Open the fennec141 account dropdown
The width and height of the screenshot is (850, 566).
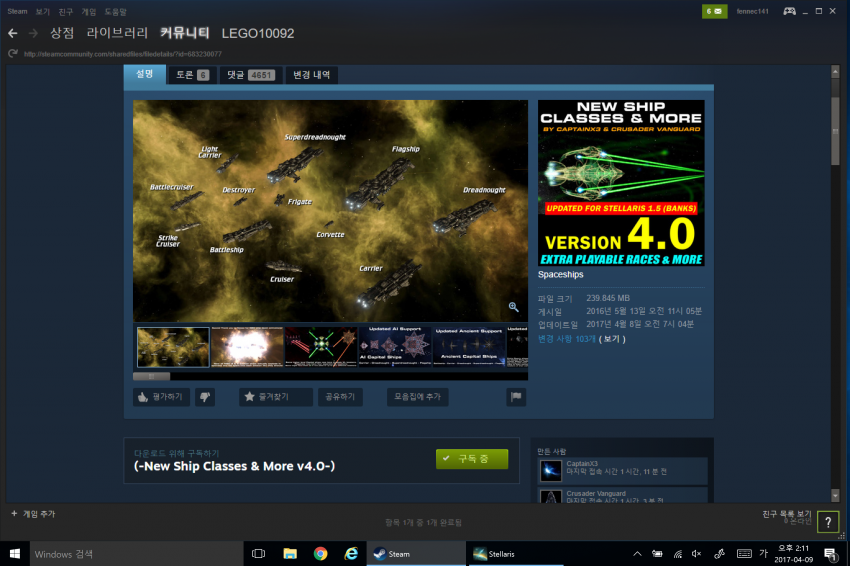click(x=752, y=11)
